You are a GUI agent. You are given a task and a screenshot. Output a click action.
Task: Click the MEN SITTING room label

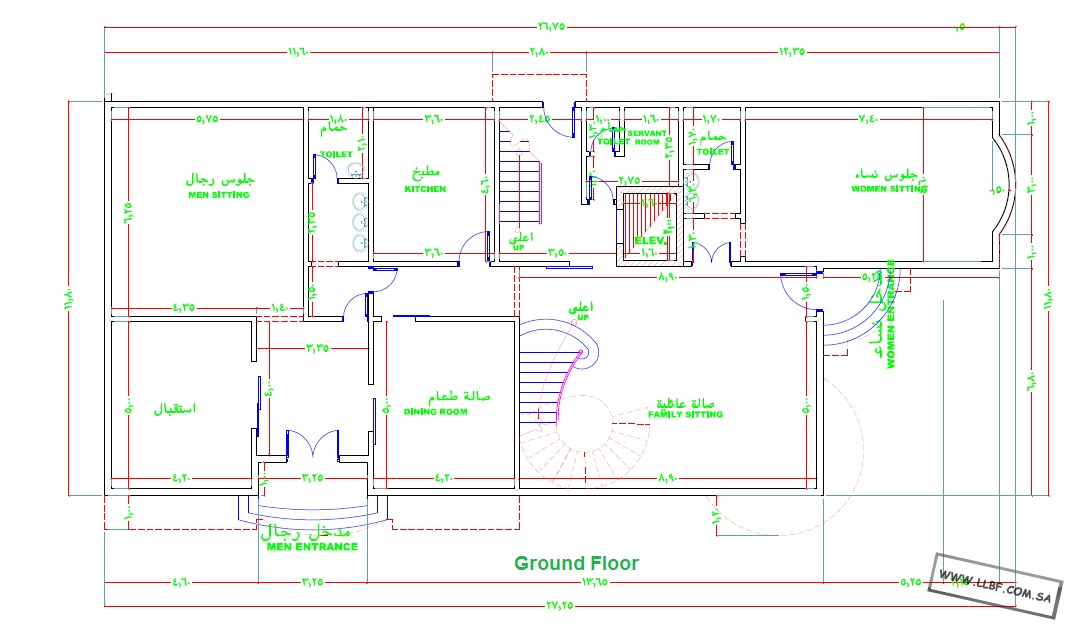tap(218, 195)
